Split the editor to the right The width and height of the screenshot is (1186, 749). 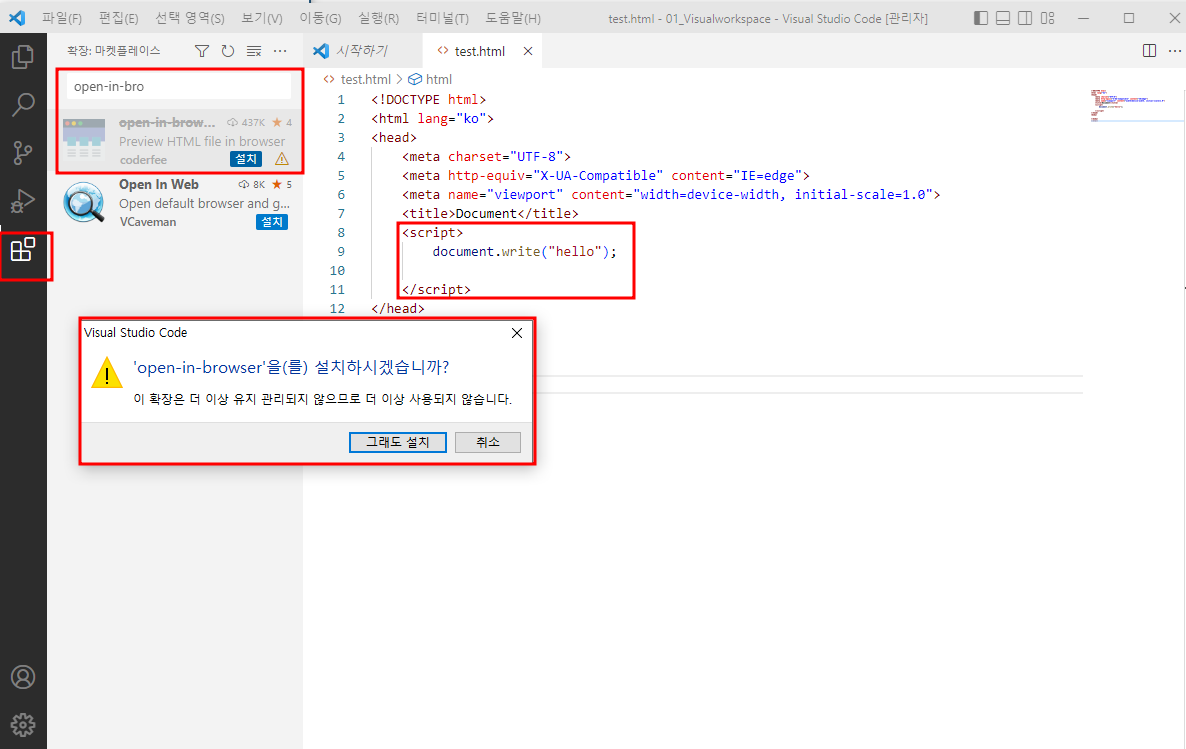[x=1149, y=51]
